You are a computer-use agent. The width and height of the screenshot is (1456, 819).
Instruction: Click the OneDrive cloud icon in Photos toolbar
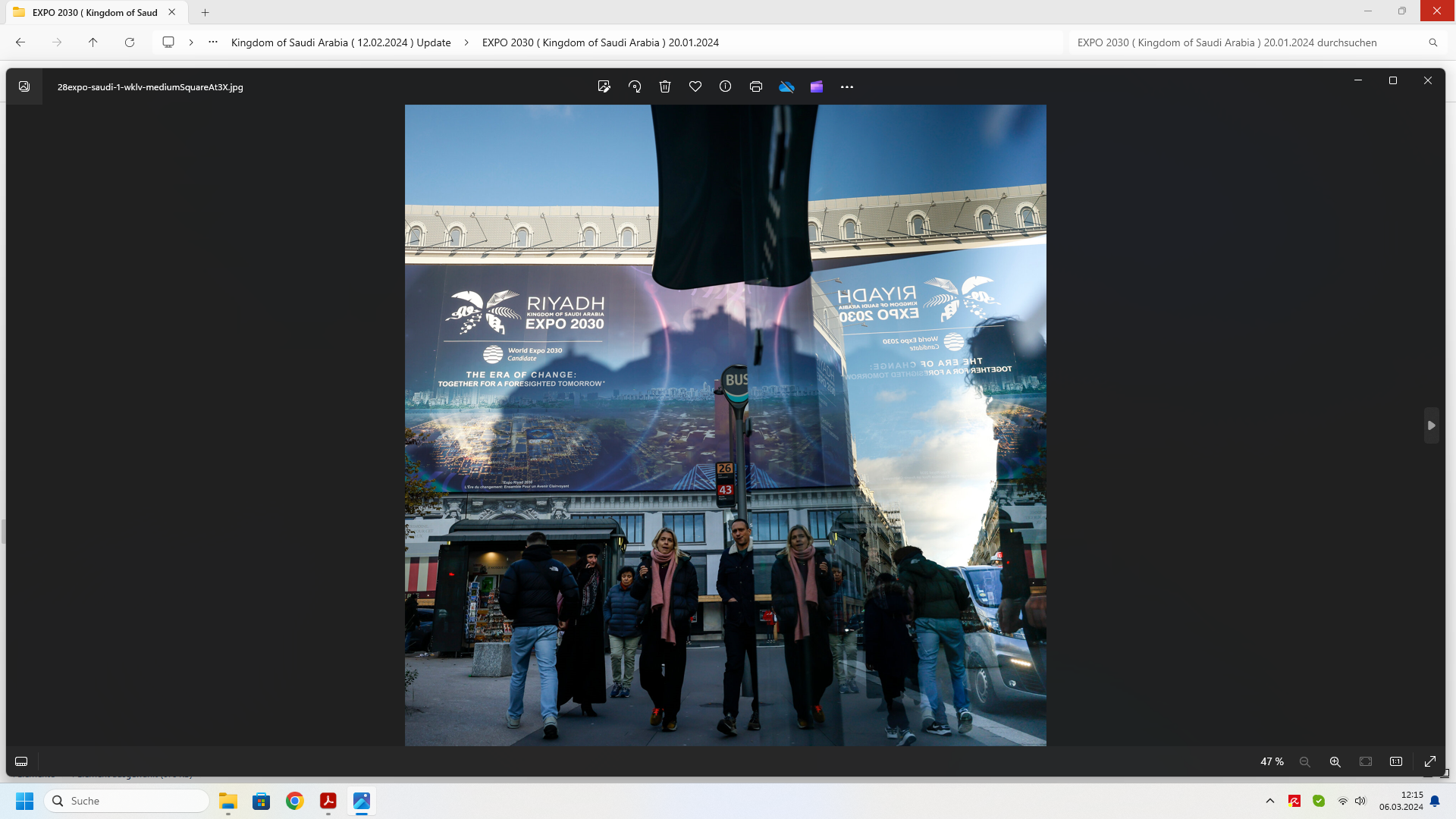click(x=786, y=86)
